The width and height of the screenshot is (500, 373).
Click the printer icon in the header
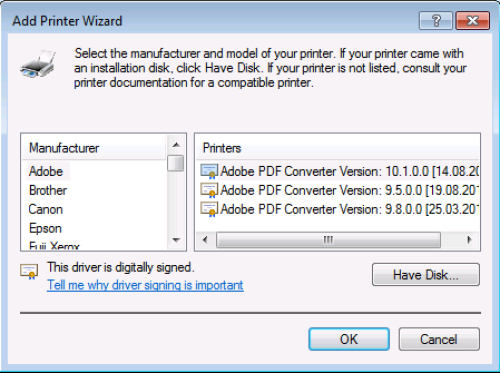[38, 64]
